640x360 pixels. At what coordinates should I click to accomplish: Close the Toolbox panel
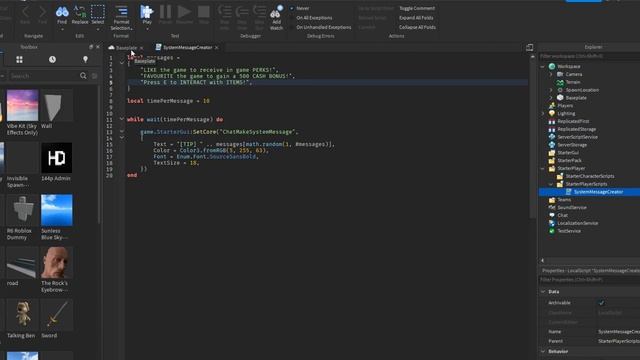coord(98,47)
